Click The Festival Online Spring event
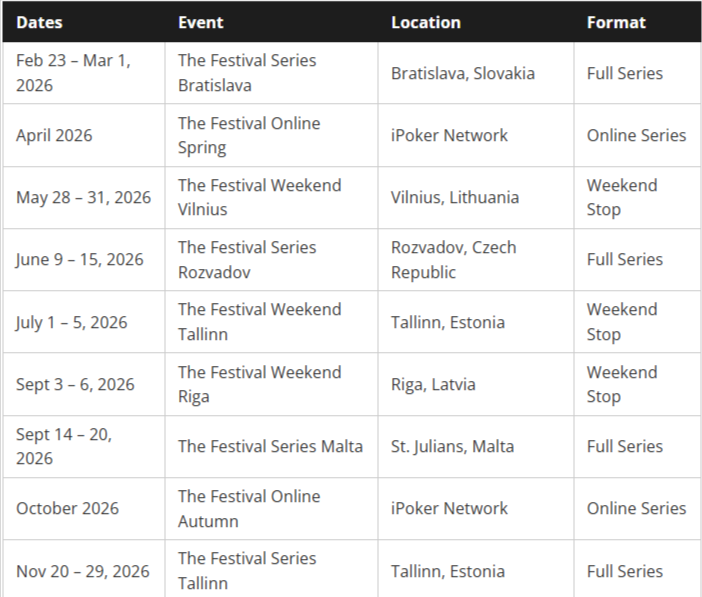702x597 pixels. 249,135
